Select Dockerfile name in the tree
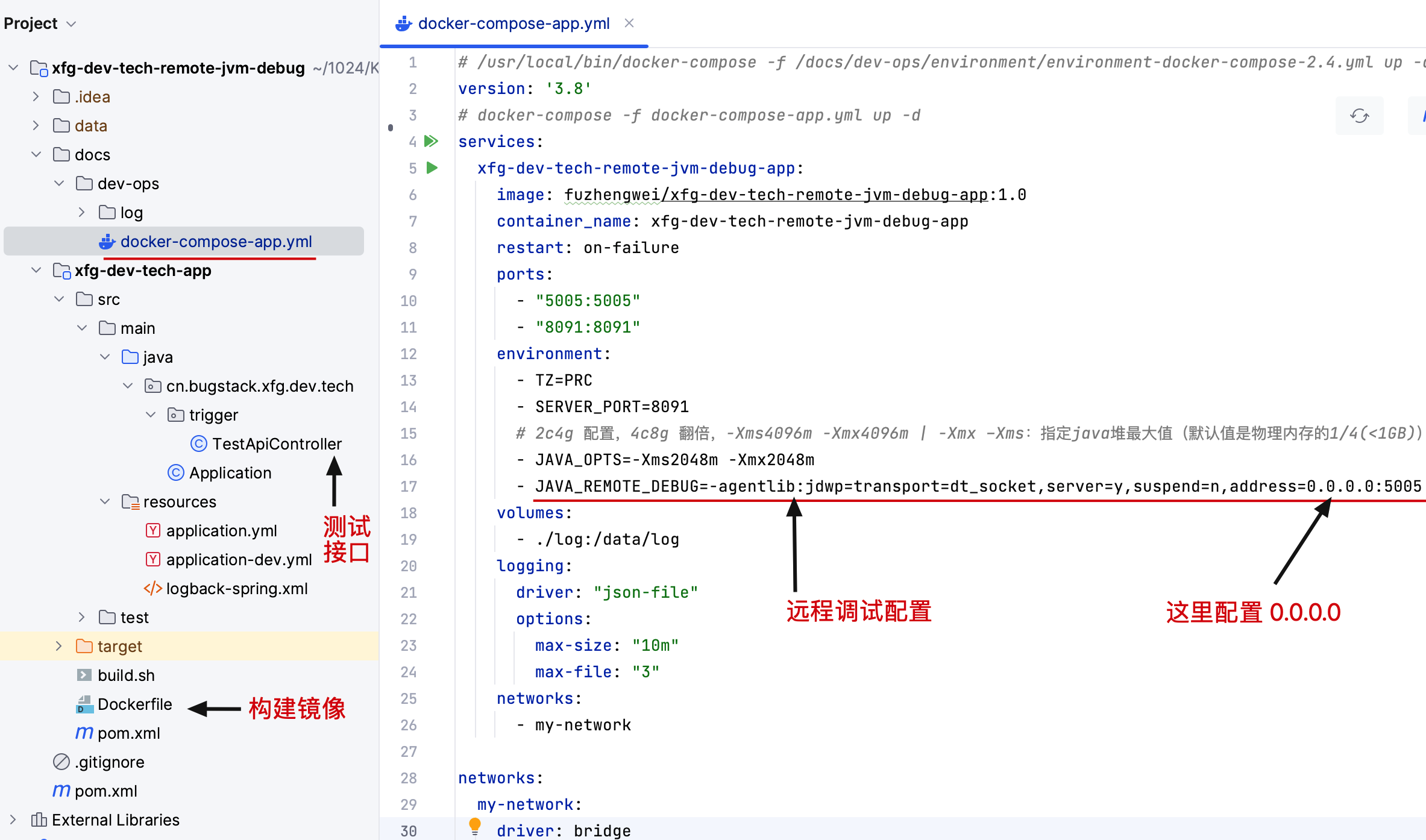The image size is (1426, 840). pyautogui.click(x=135, y=704)
